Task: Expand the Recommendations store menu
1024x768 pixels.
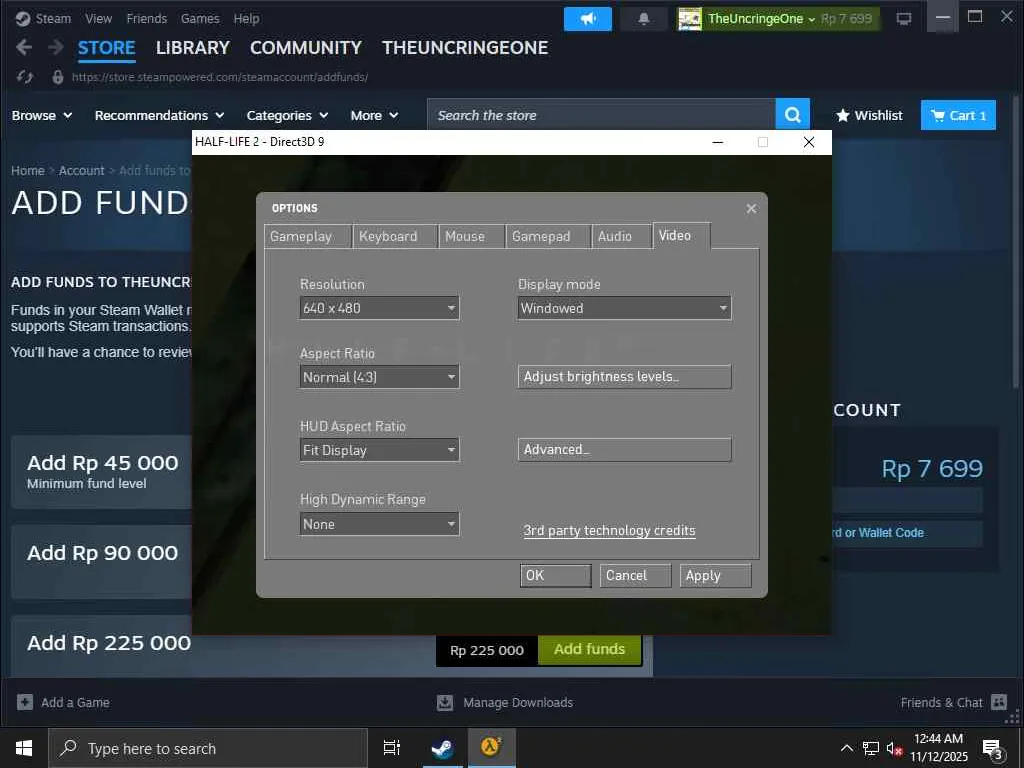Action: point(159,116)
